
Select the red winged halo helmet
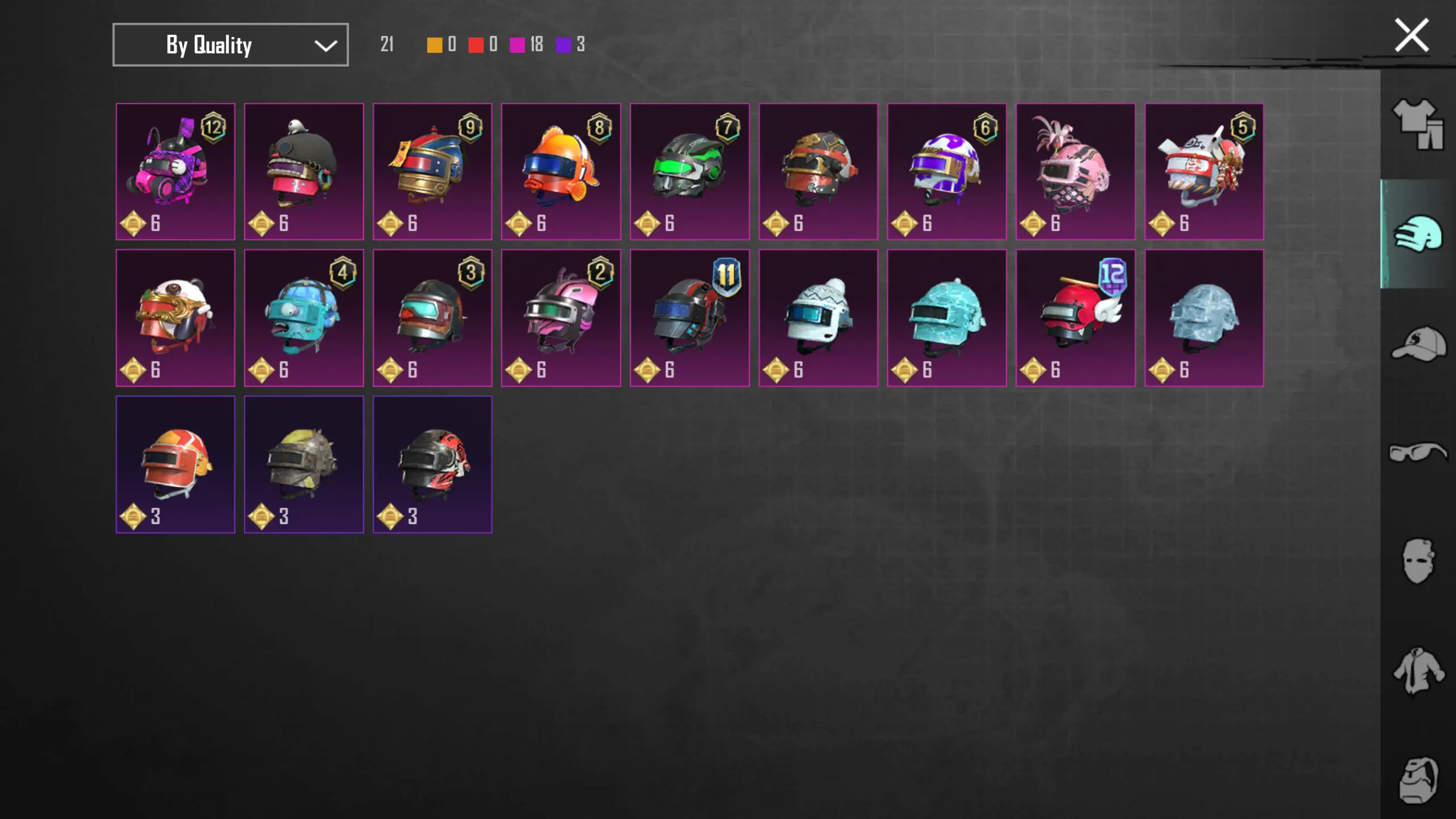click(x=1075, y=318)
